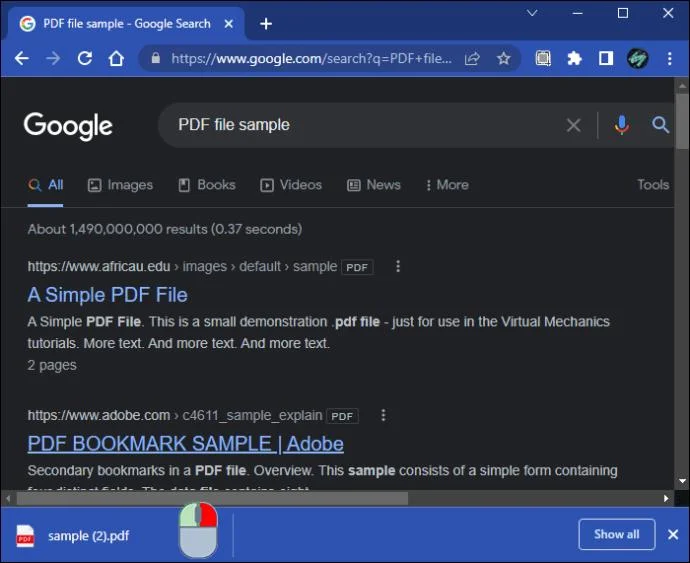Bookmark this page with the star
This screenshot has height=563, width=690.
click(503, 58)
